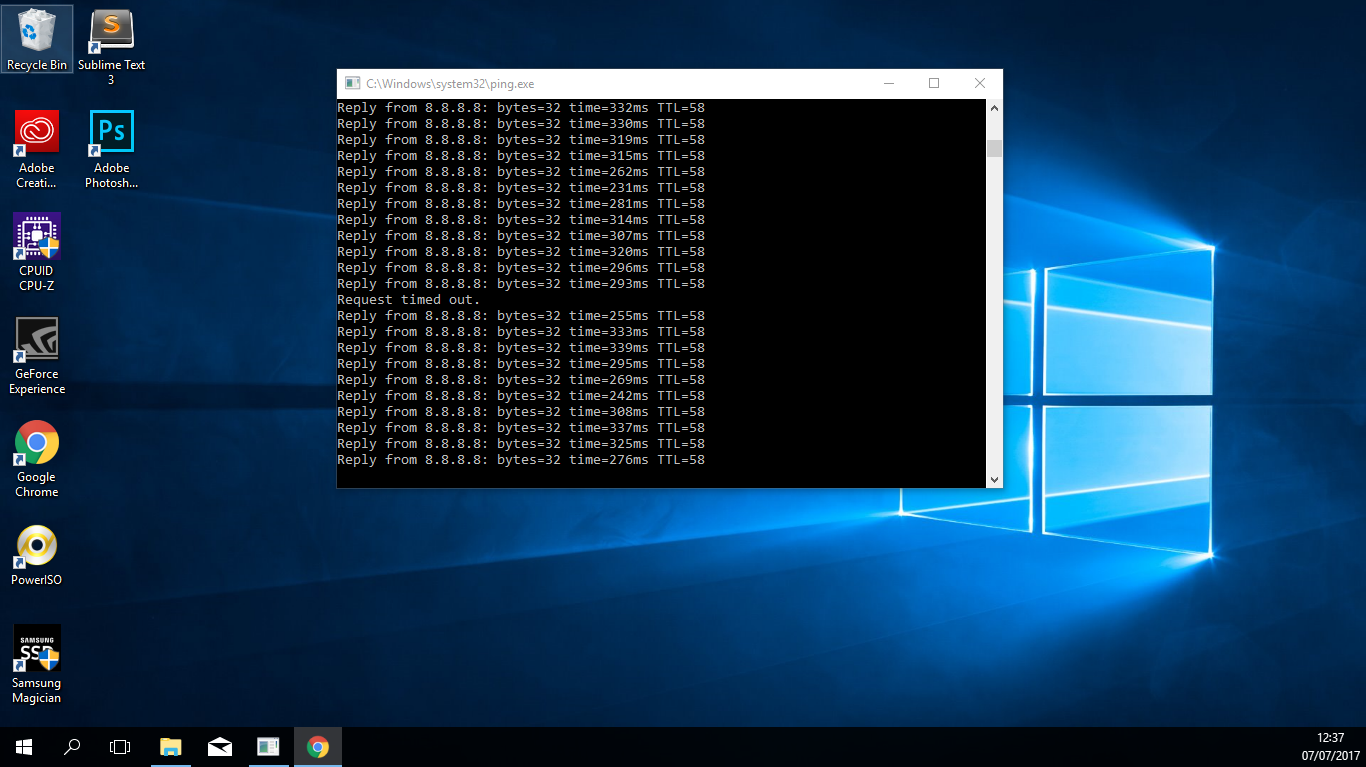Open File Explorer from the taskbar
This screenshot has width=1366, height=767.
coord(171,747)
